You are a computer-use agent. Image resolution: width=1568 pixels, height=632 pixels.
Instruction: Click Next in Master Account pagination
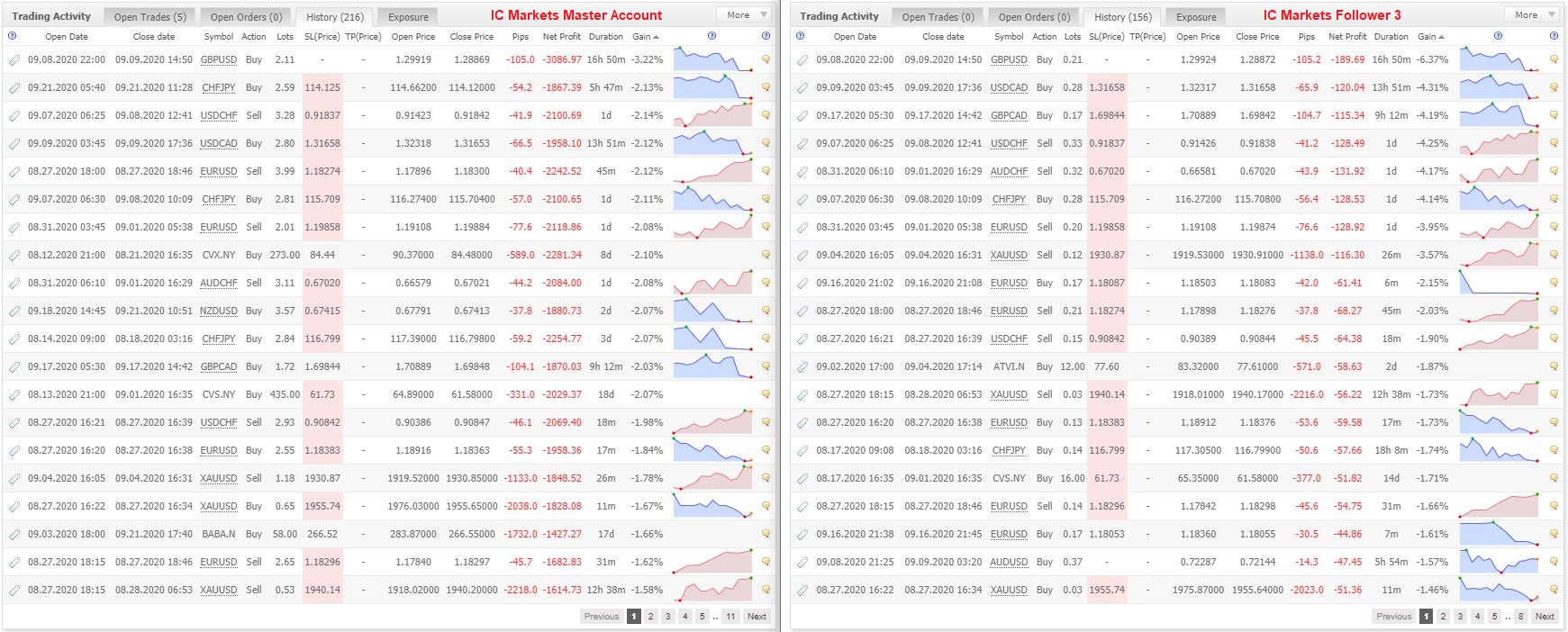757,617
